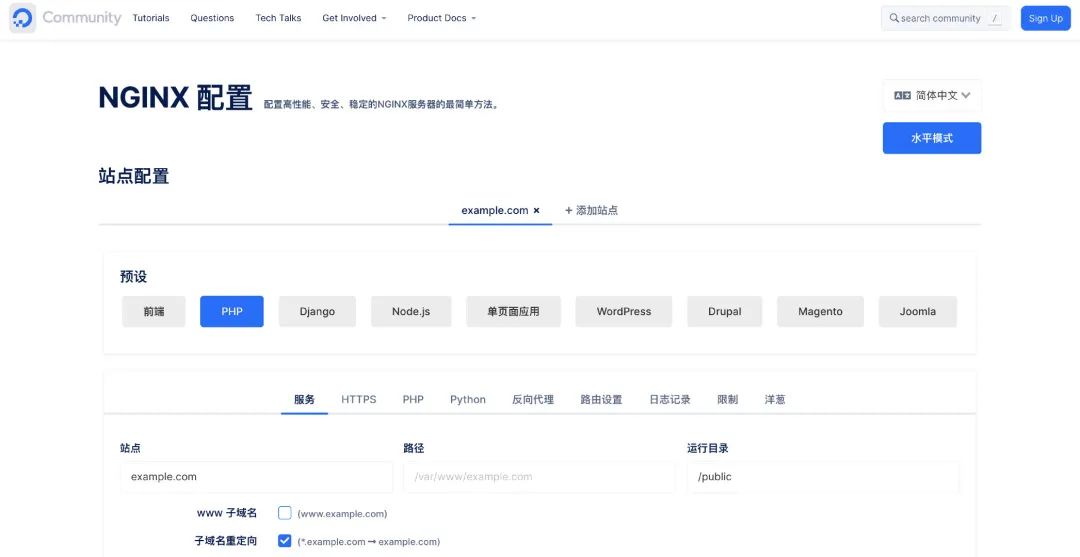1080x557 pixels.
Task: Select the 单页面应用 preset
Action: pos(513,311)
